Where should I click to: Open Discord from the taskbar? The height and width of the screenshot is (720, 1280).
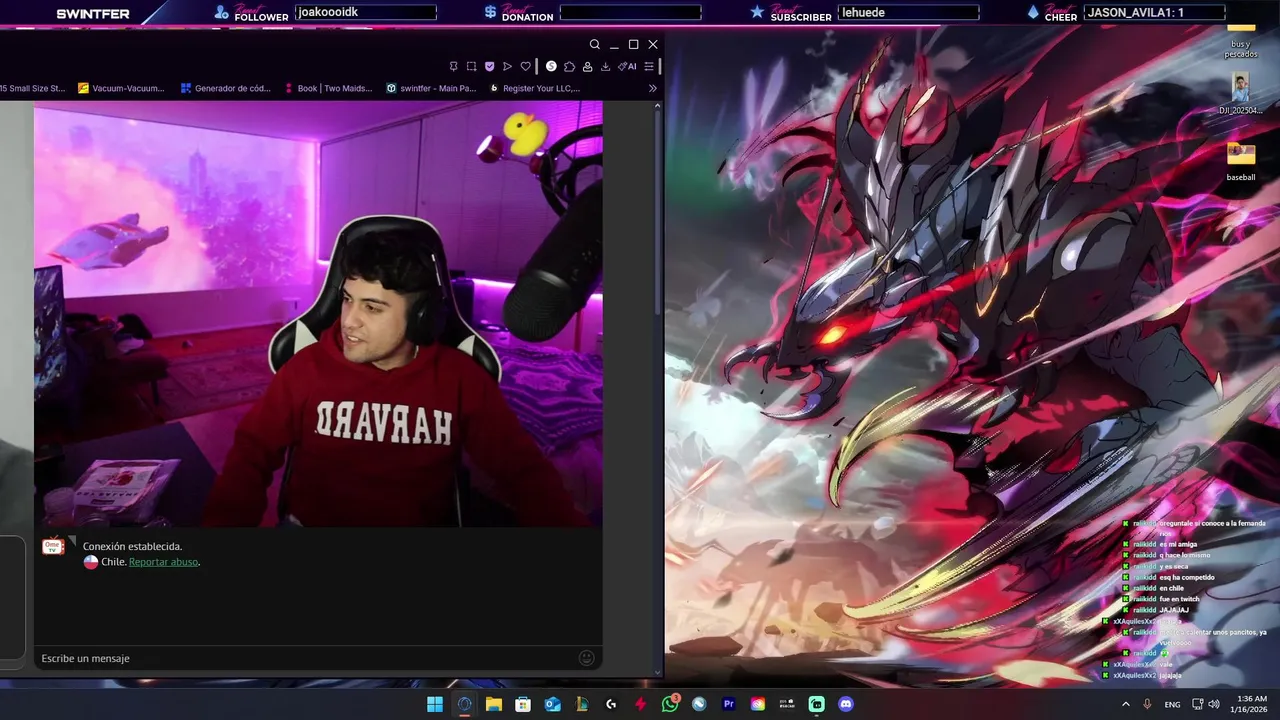coord(846,704)
